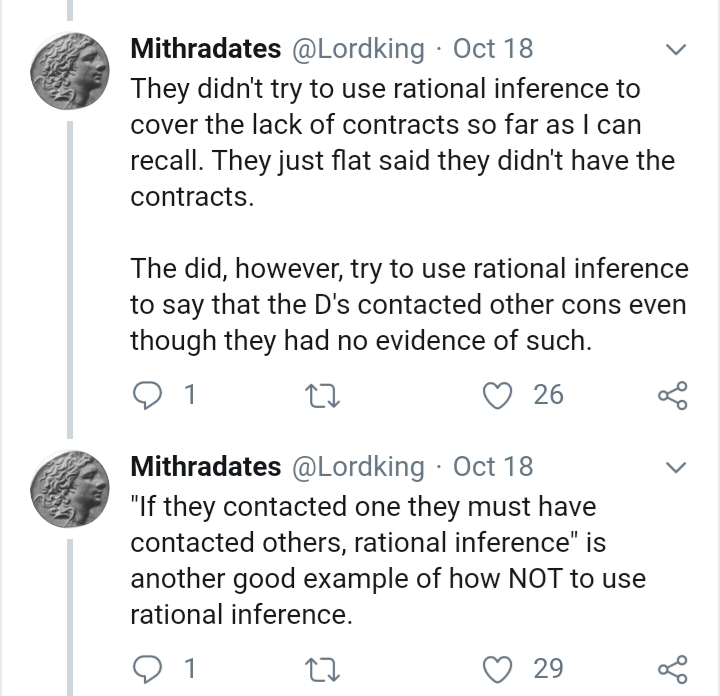
Task: Open the first tweet's Oct 18 timestamp
Action: point(493,49)
